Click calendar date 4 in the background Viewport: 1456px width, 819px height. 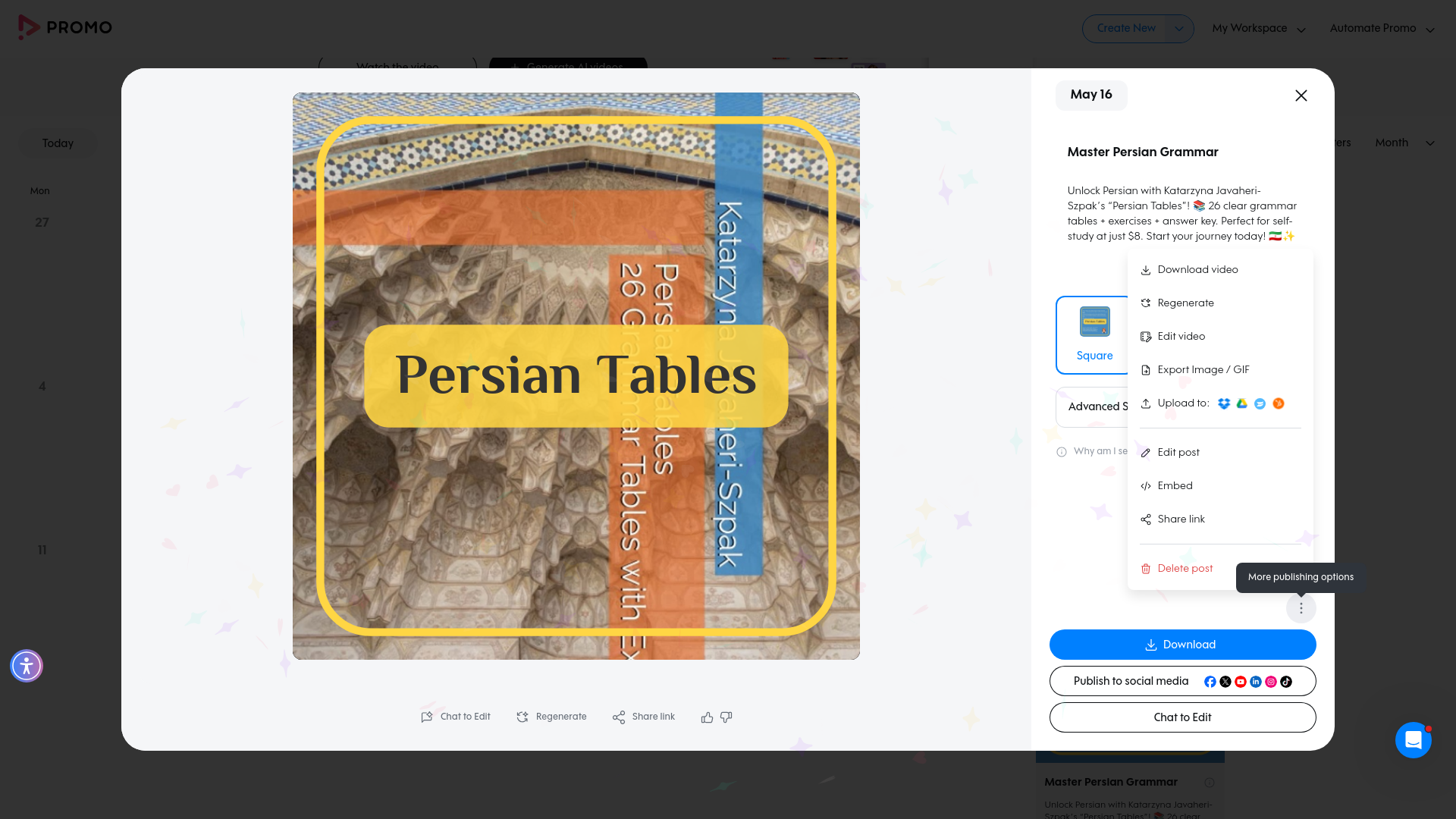click(42, 387)
